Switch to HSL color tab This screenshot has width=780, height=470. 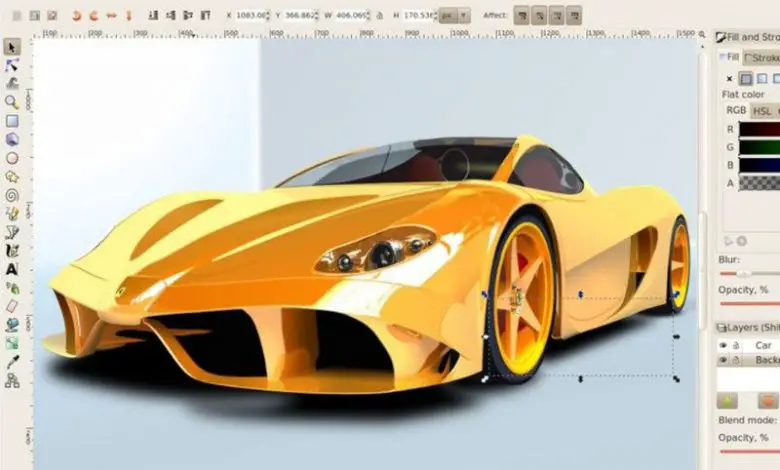(762, 111)
